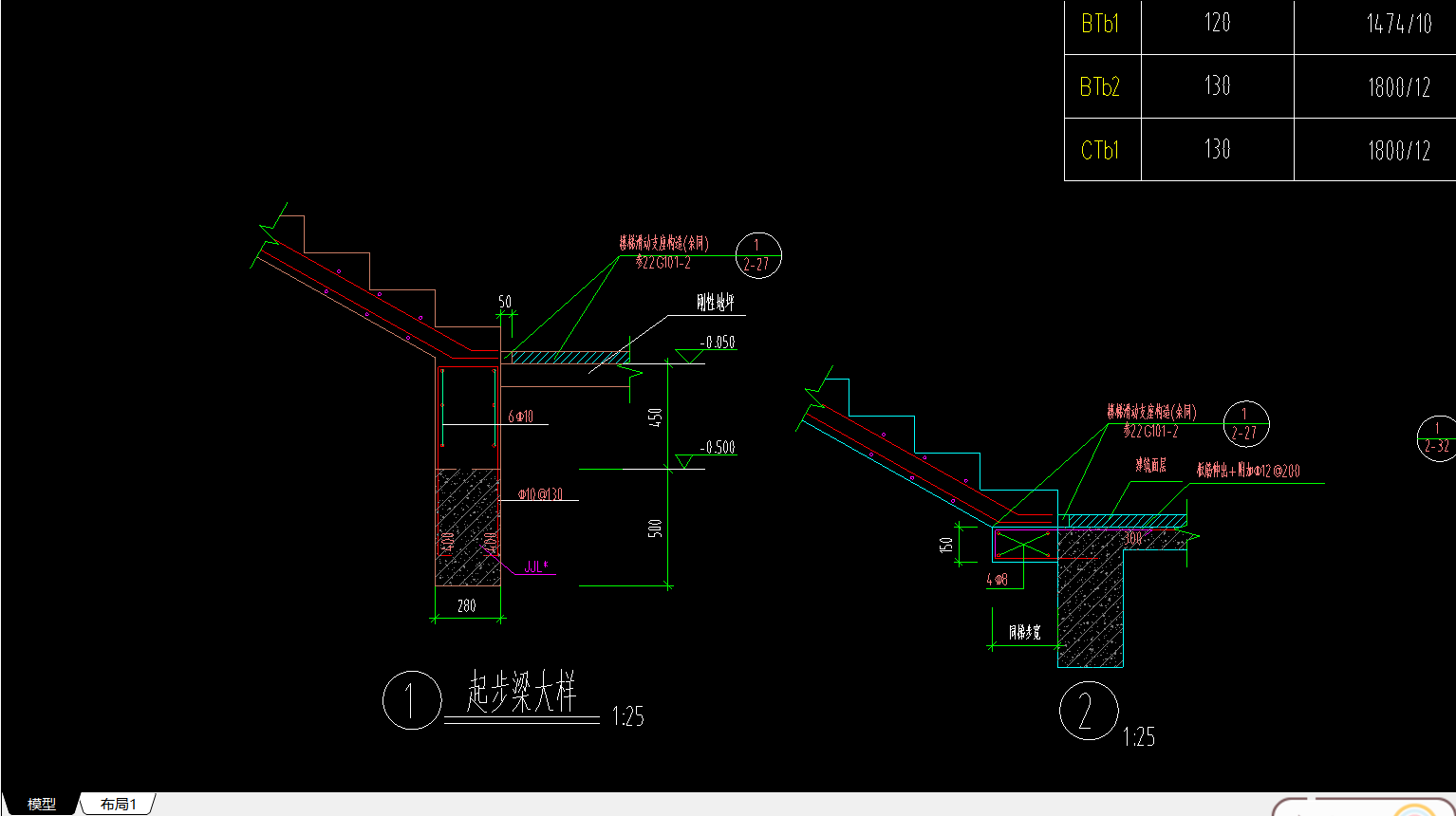The height and width of the screenshot is (816, 1456).
Task: Click the 起步梁大样 detail title
Action: 521,692
